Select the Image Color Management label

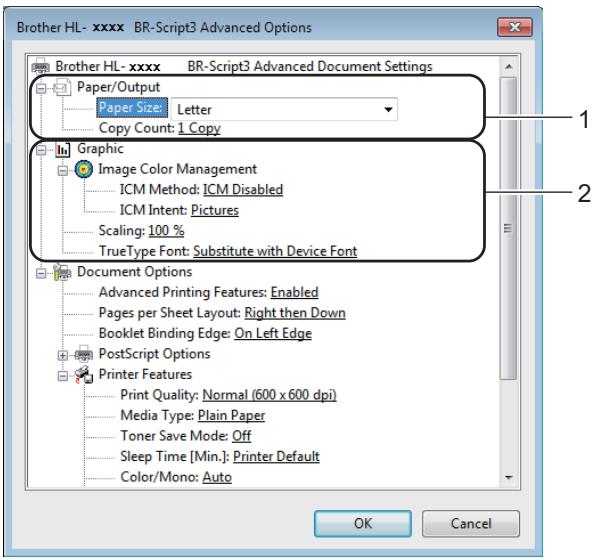tap(177, 169)
